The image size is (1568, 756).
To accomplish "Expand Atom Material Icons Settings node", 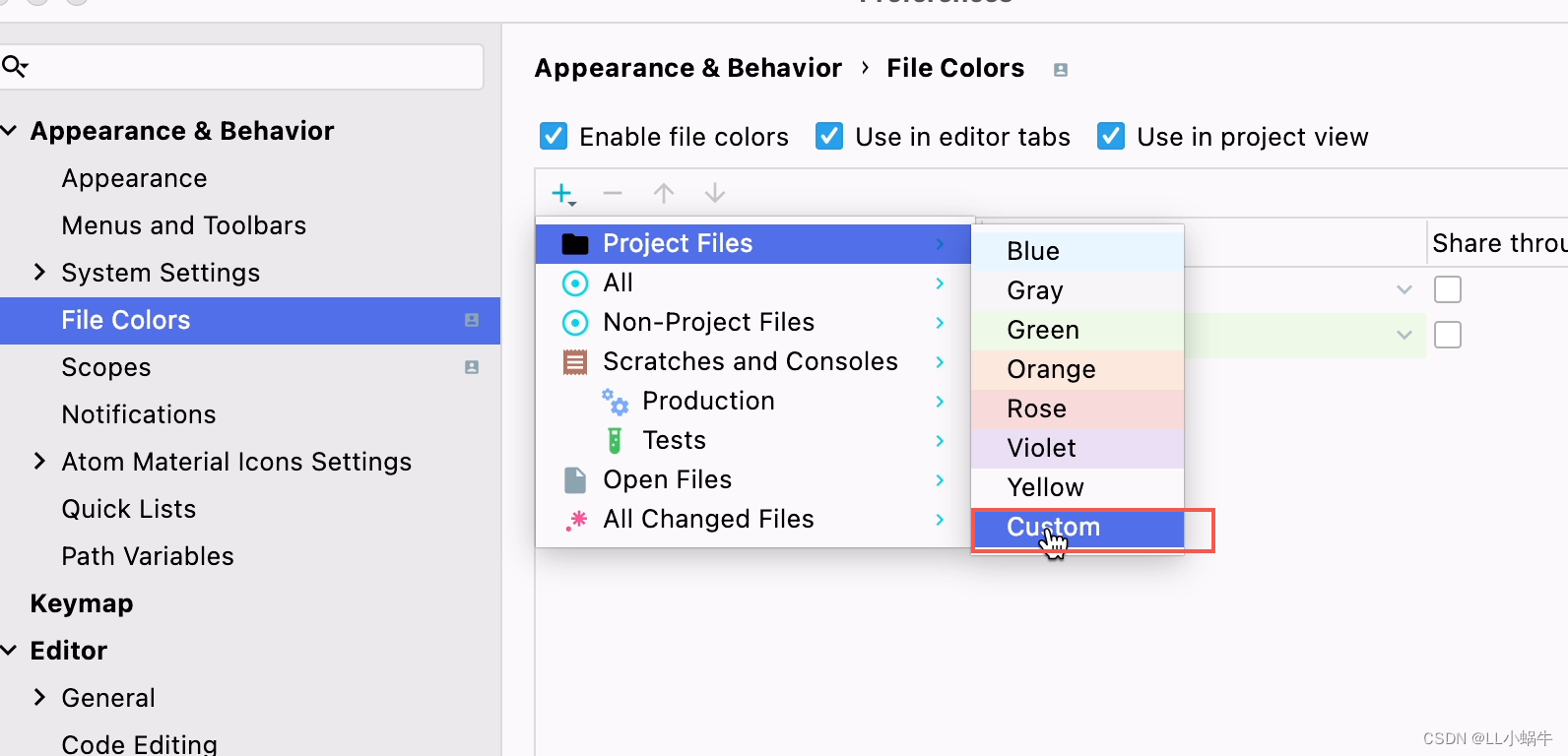I will (39, 462).
